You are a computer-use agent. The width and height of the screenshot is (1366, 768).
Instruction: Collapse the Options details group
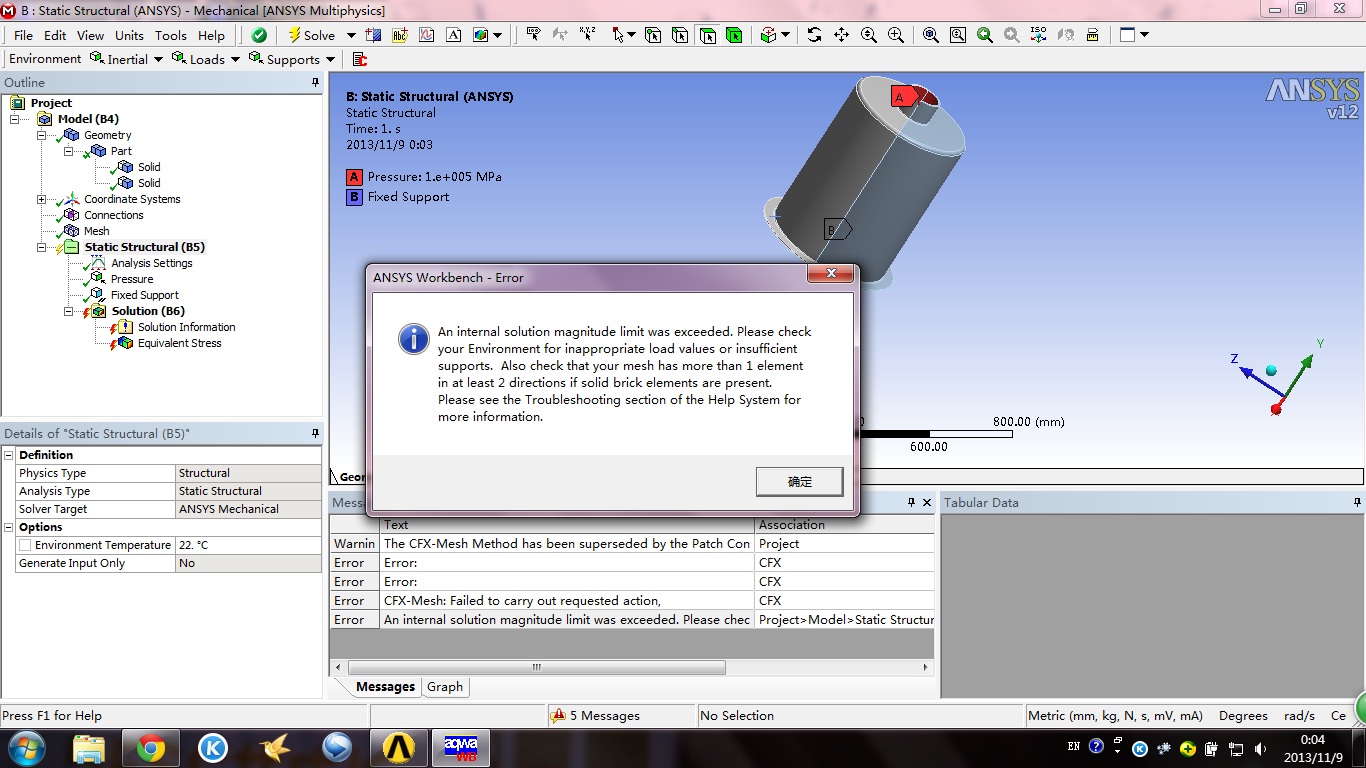click(x=9, y=527)
